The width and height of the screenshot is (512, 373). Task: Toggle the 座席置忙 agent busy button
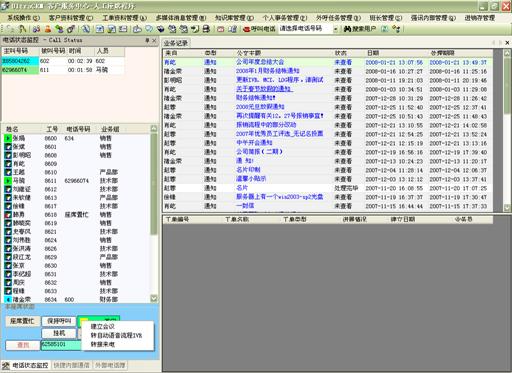[x=22, y=321]
